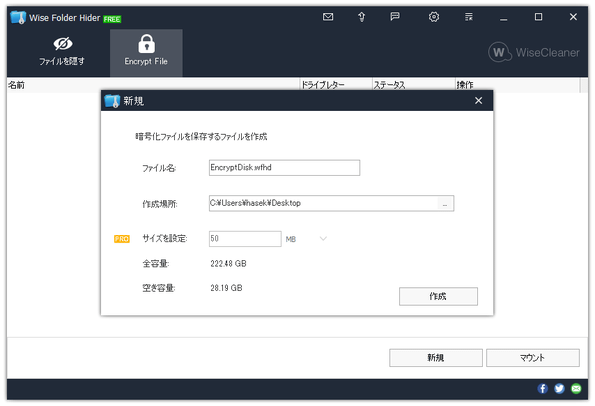595x406 pixels.
Task: Switch to Encrypt File tab
Action: [146, 53]
